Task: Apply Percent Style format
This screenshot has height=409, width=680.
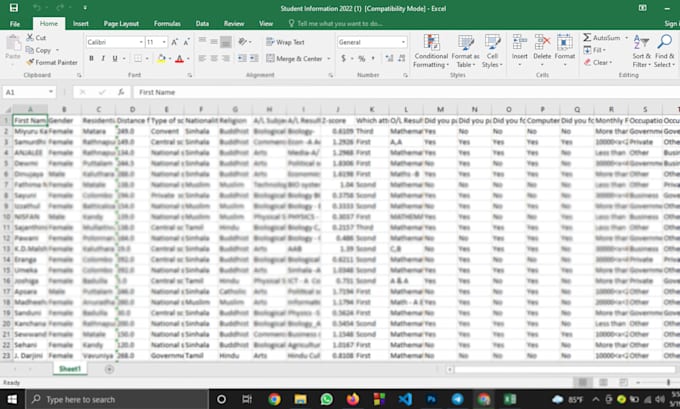Action: coord(362,59)
